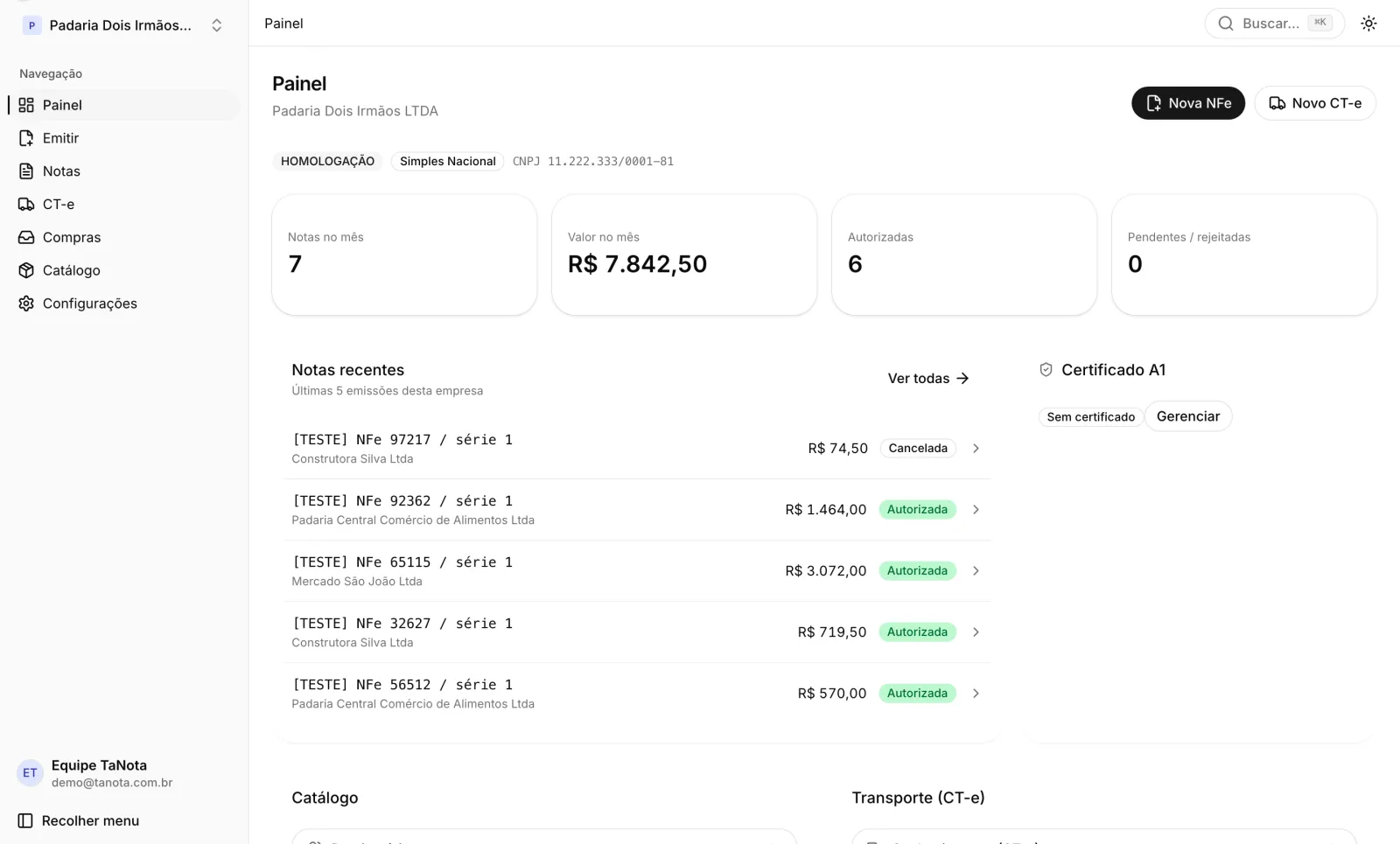
Task: Click the R$ 3.072,00 amount
Action: [825, 571]
